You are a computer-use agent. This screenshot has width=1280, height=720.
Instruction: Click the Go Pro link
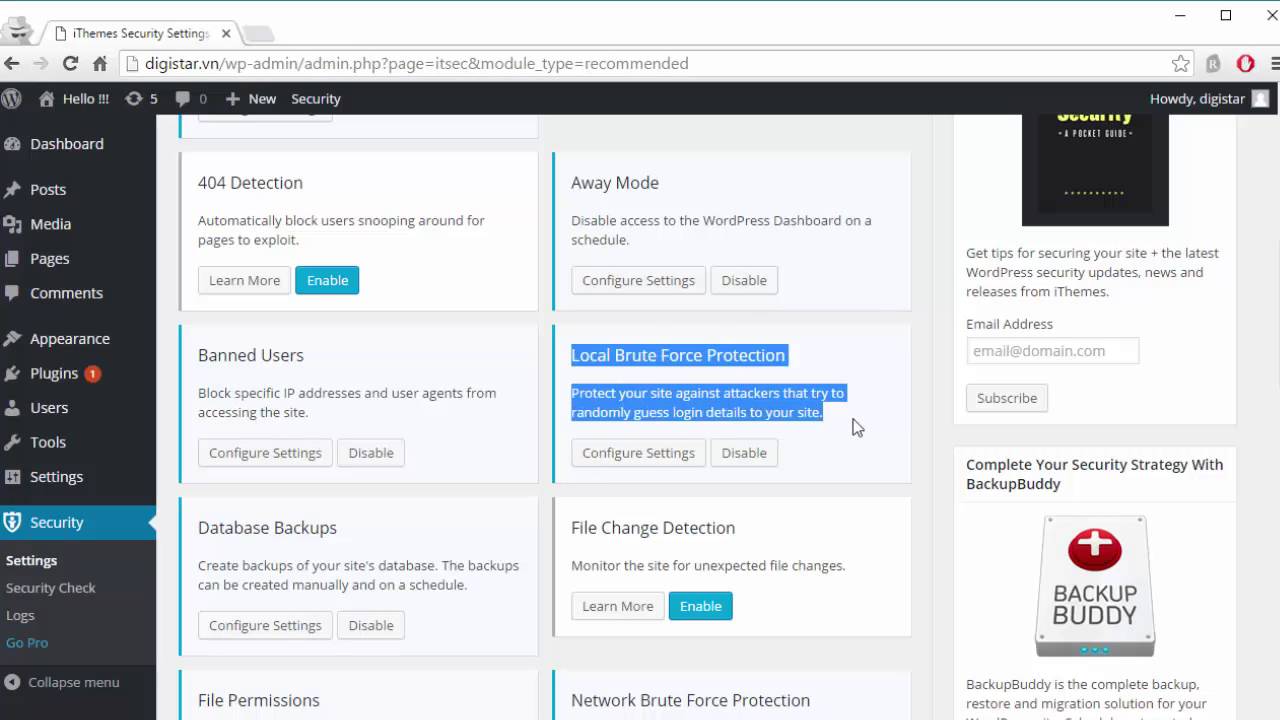(27, 643)
